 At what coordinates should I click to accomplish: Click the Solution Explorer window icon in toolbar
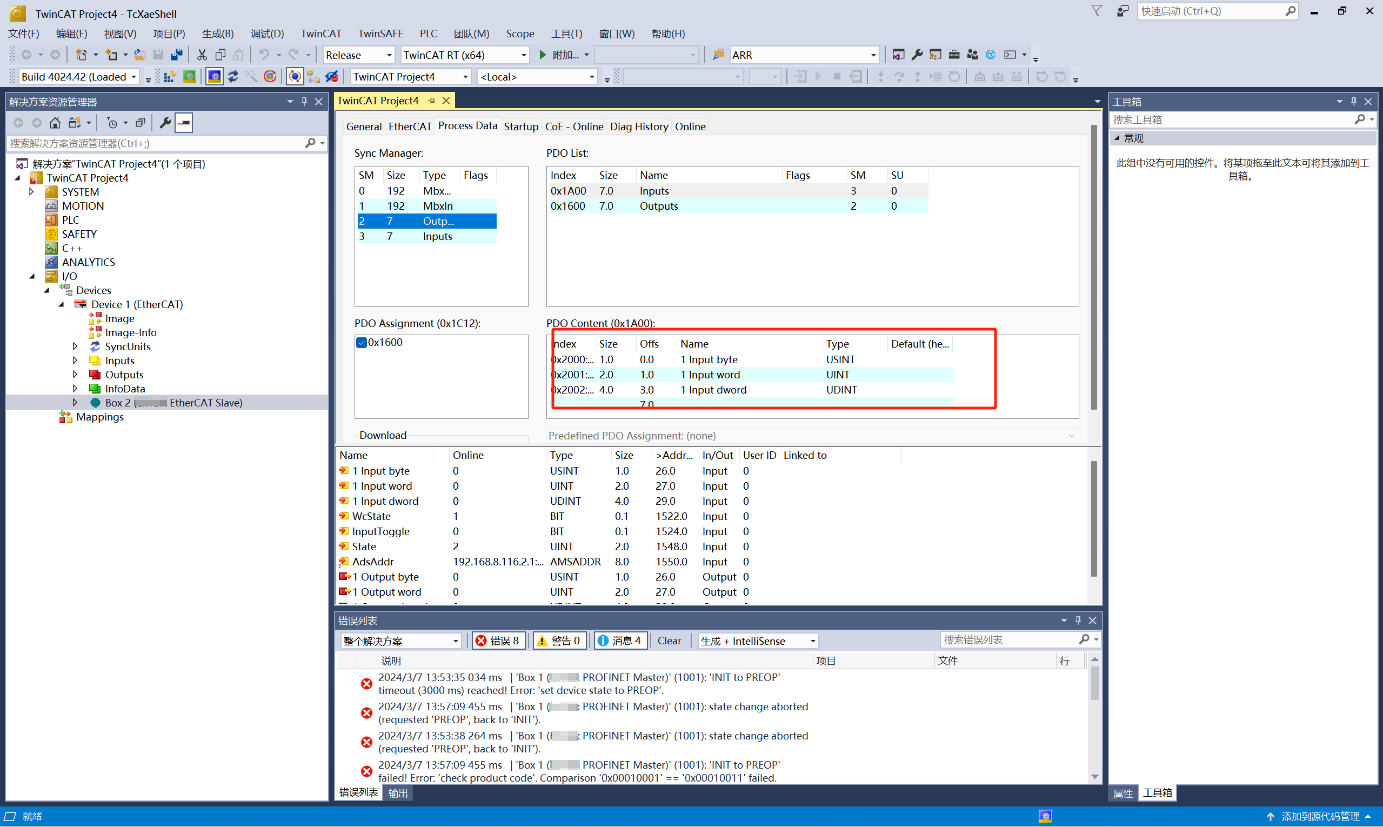899,55
